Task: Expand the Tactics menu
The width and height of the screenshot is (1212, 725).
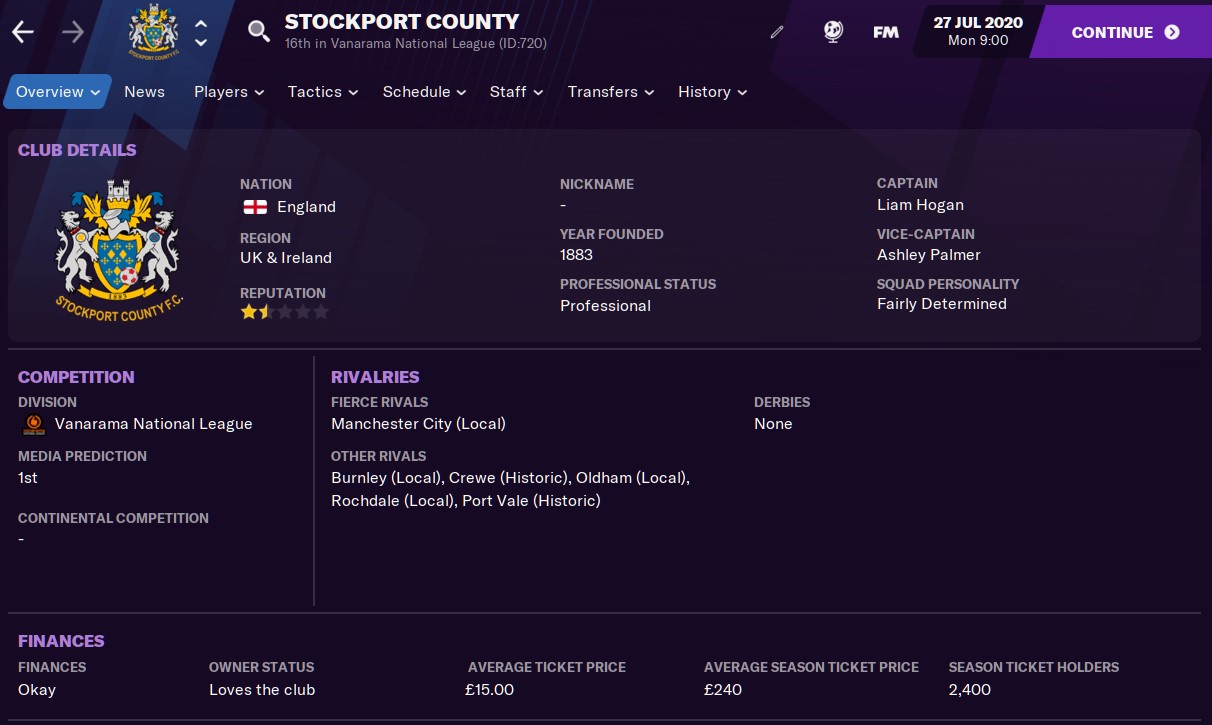Action: click(322, 91)
